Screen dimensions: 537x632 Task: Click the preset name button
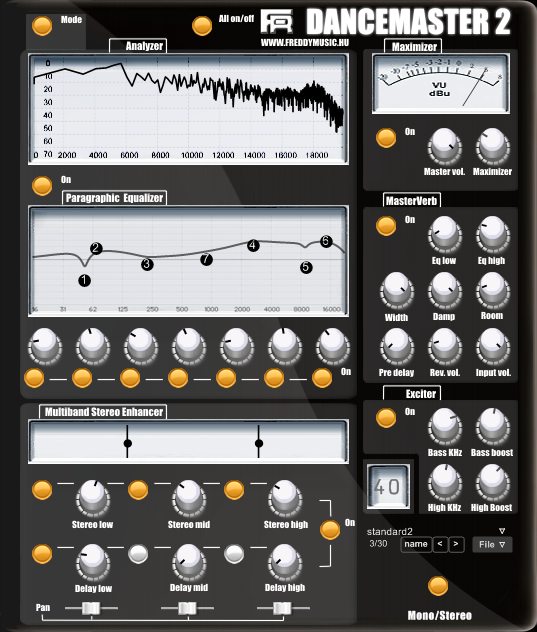pyautogui.click(x=416, y=544)
